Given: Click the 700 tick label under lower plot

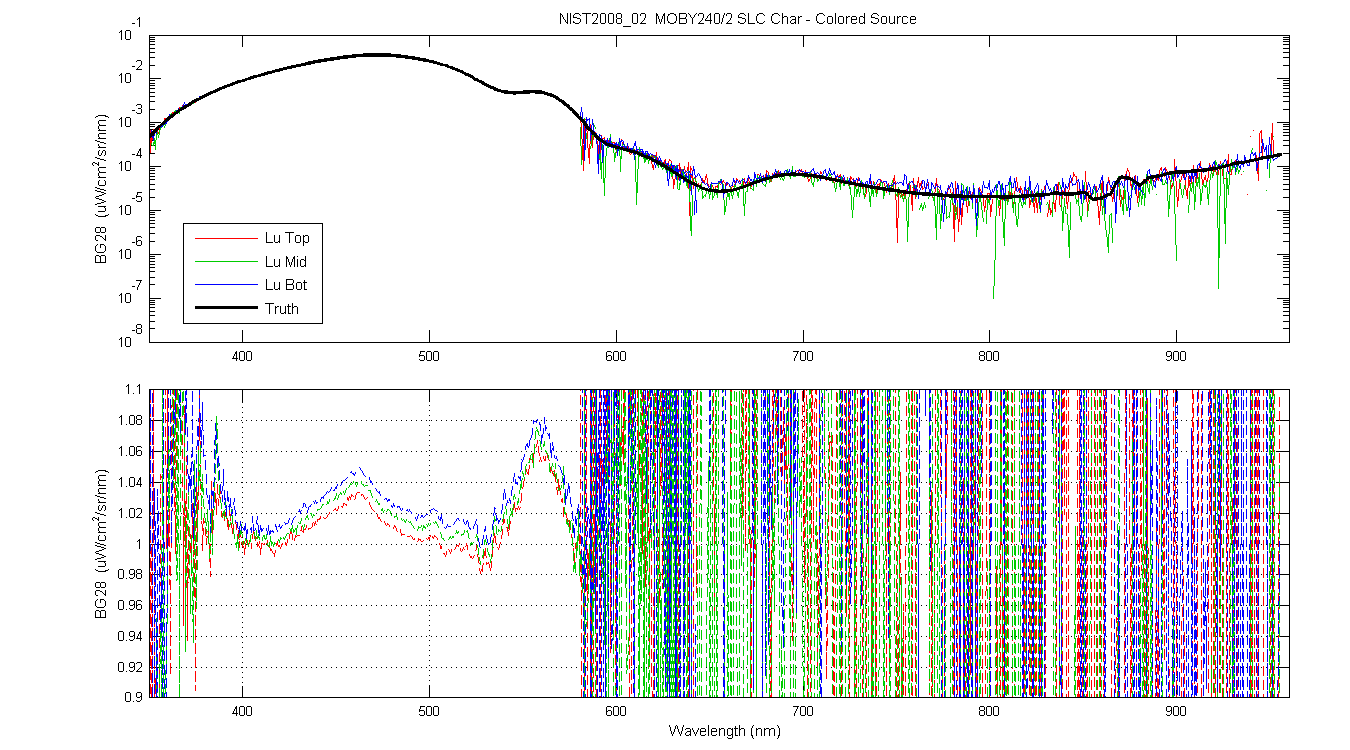Looking at the screenshot, I should [x=802, y=710].
